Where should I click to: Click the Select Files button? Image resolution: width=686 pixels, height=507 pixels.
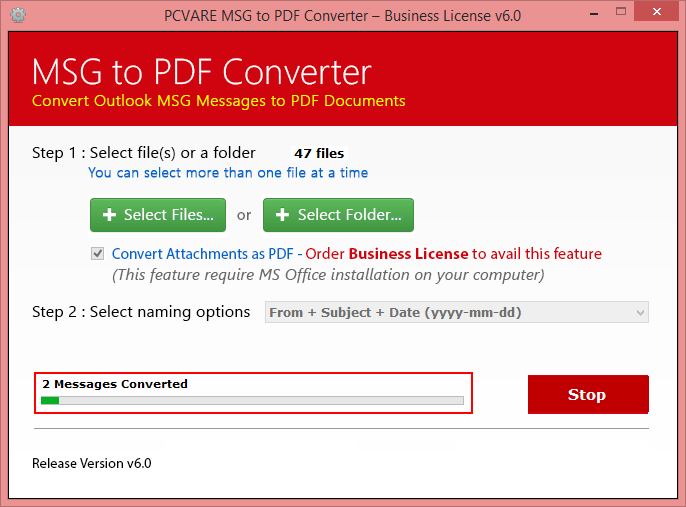[158, 215]
